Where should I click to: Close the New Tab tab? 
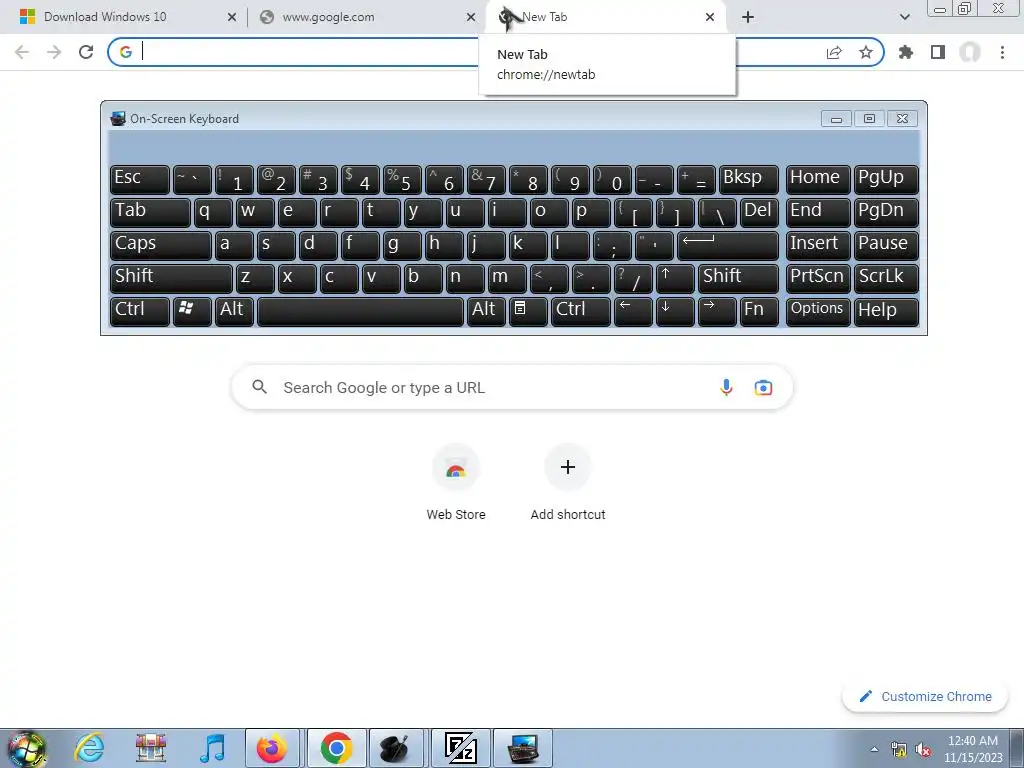(710, 17)
